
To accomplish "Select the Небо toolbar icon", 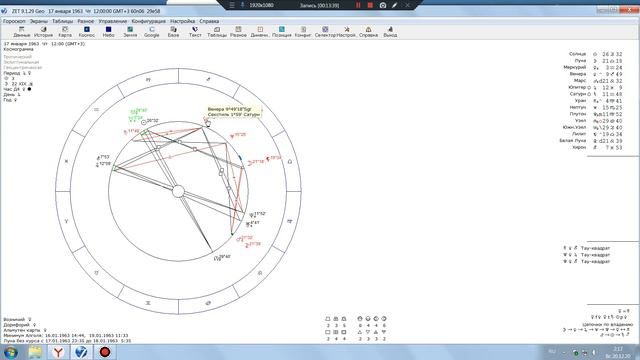I will pyautogui.click(x=108, y=32).
